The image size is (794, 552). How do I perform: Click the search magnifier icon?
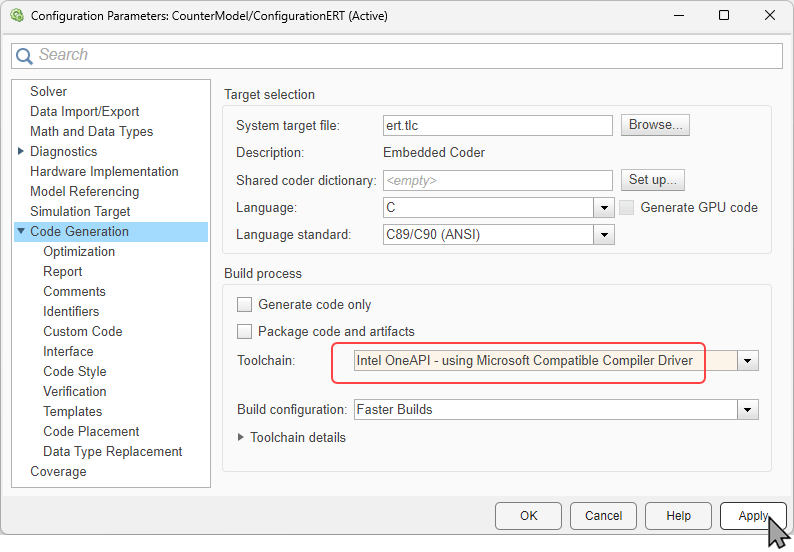24,56
